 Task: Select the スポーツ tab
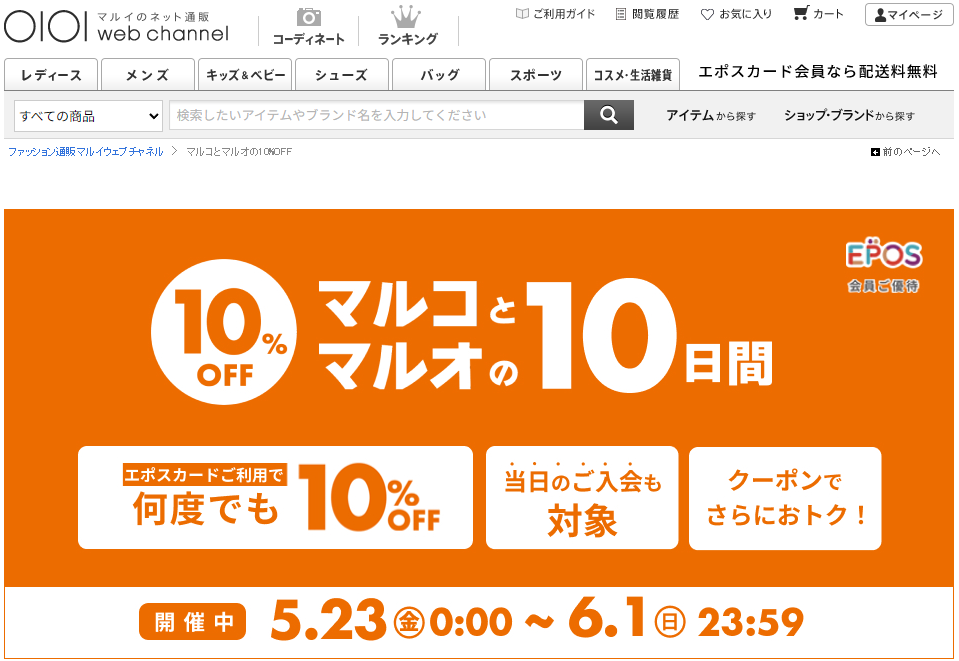[536, 75]
